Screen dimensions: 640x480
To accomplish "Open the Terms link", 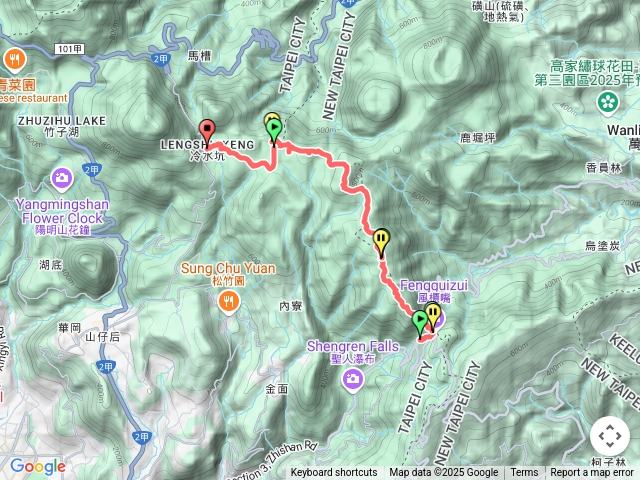I will (x=524, y=473).
